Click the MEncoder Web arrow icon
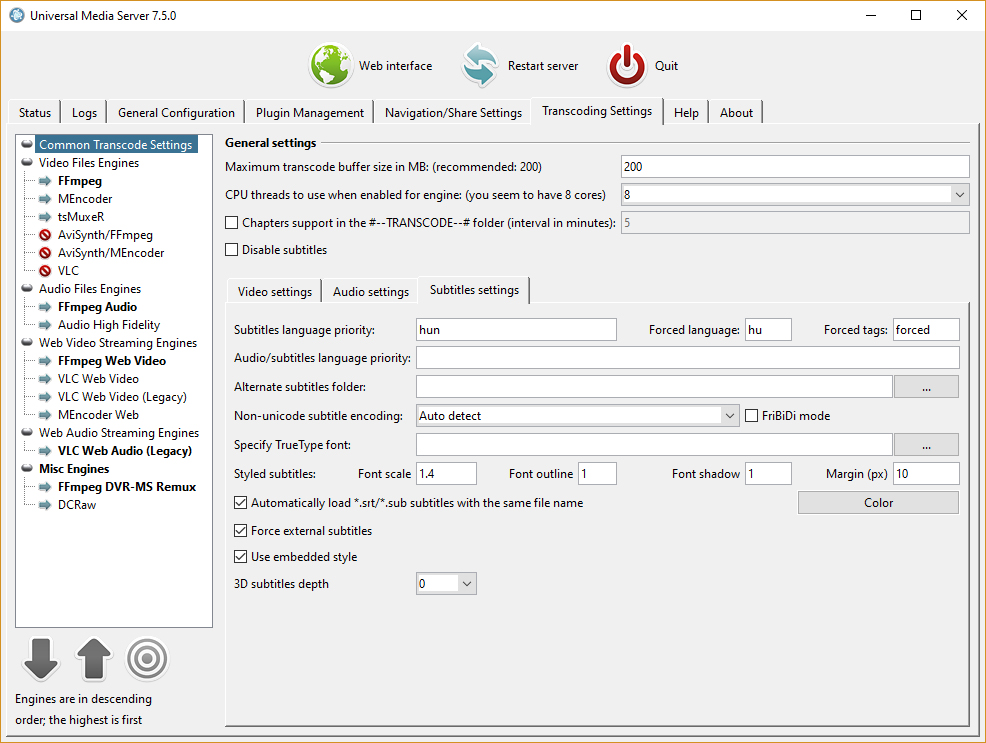The height and width of the screenshot is (743, 986). [45, 415]
